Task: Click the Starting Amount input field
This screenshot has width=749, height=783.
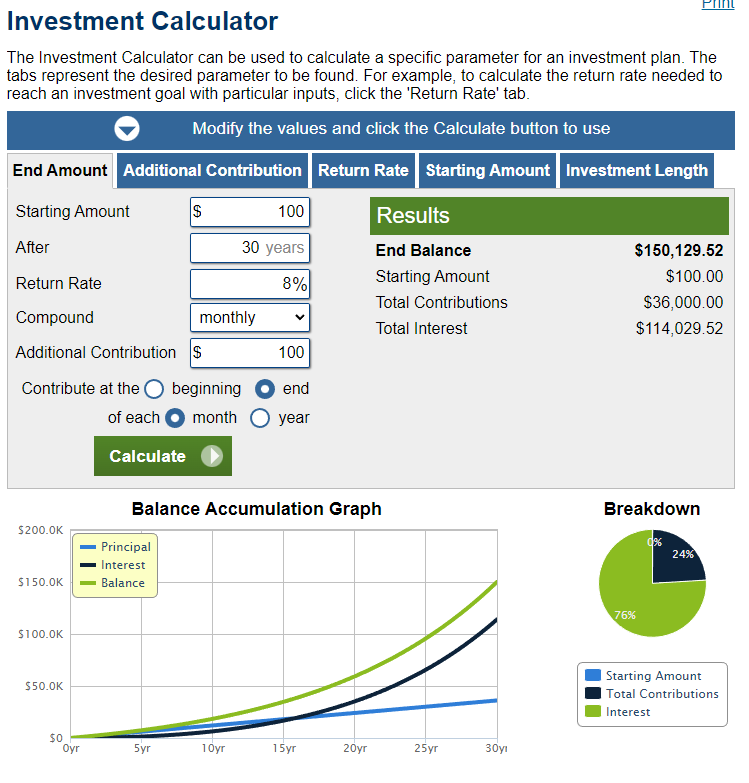Action: coord(249,212)
